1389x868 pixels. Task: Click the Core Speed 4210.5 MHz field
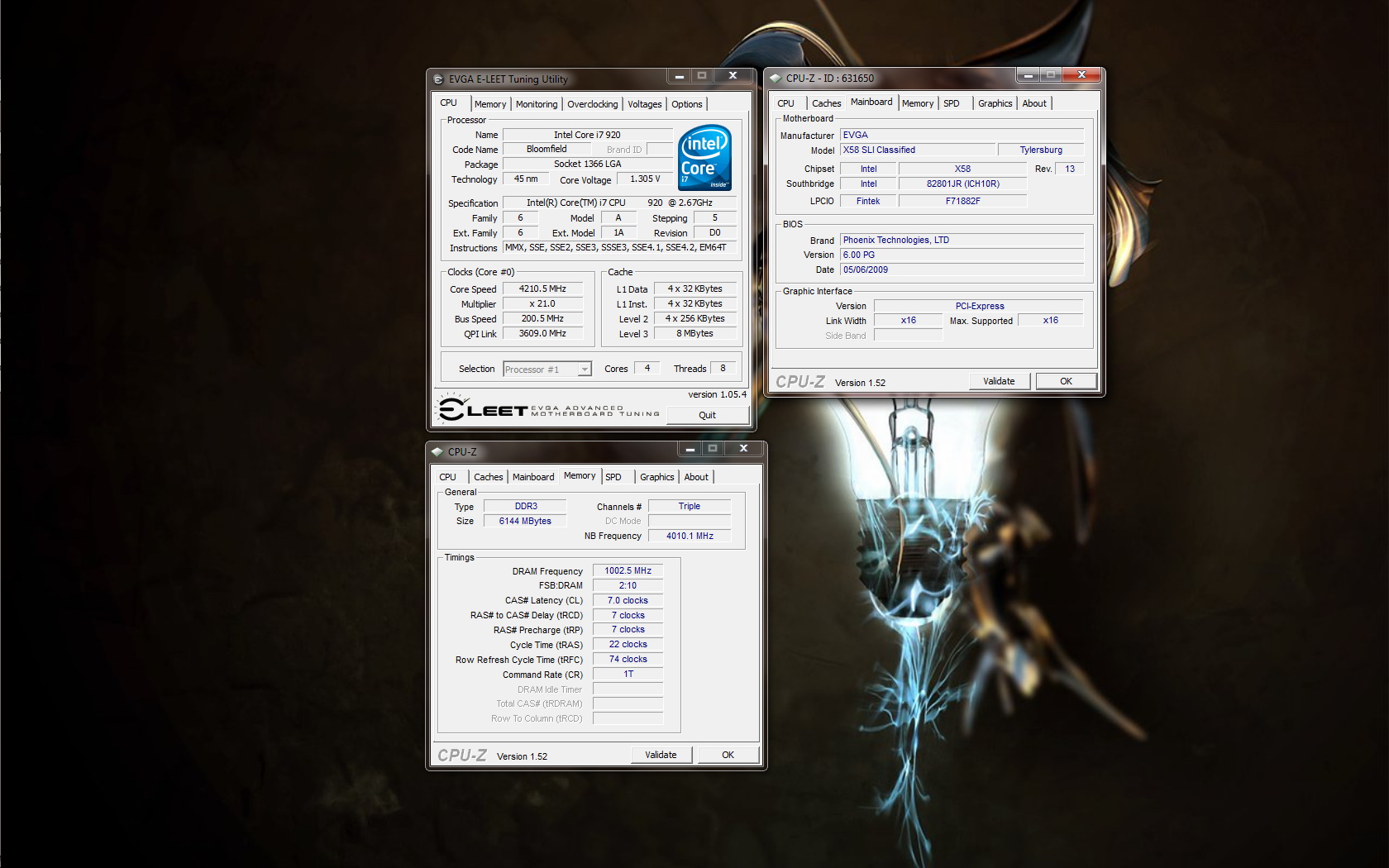542,289
